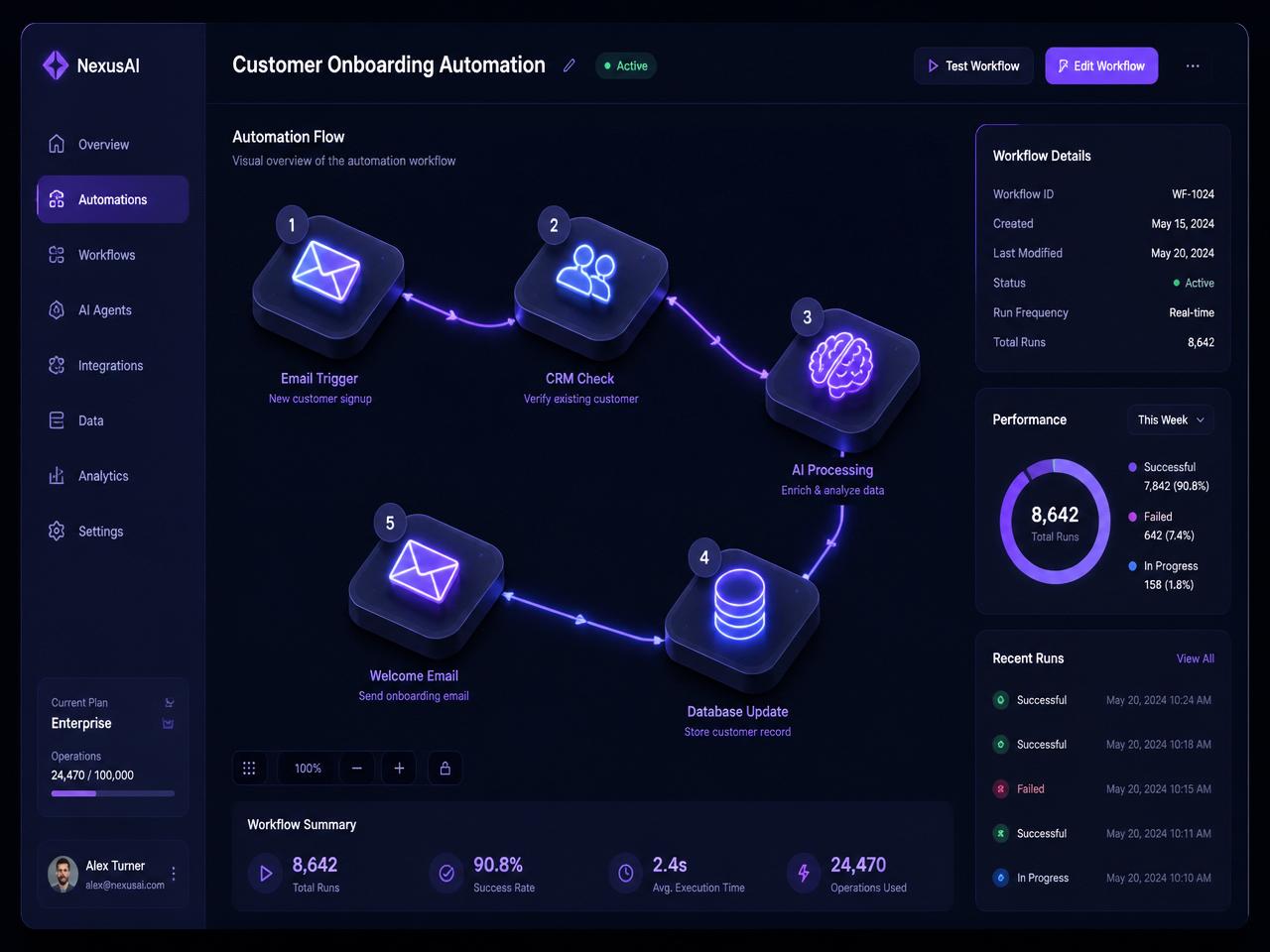Screen dimensions: 1270x952
Task: Click the Successful purple legend dot
Action: coord(1132,467)
